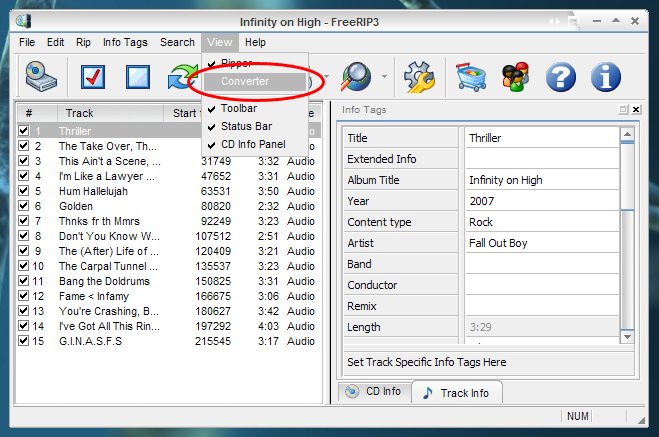The height and width of the screenshot is (437, 659).
Task: Select the track row You're Crashing, B...
Action: click(x=169, y=311)
